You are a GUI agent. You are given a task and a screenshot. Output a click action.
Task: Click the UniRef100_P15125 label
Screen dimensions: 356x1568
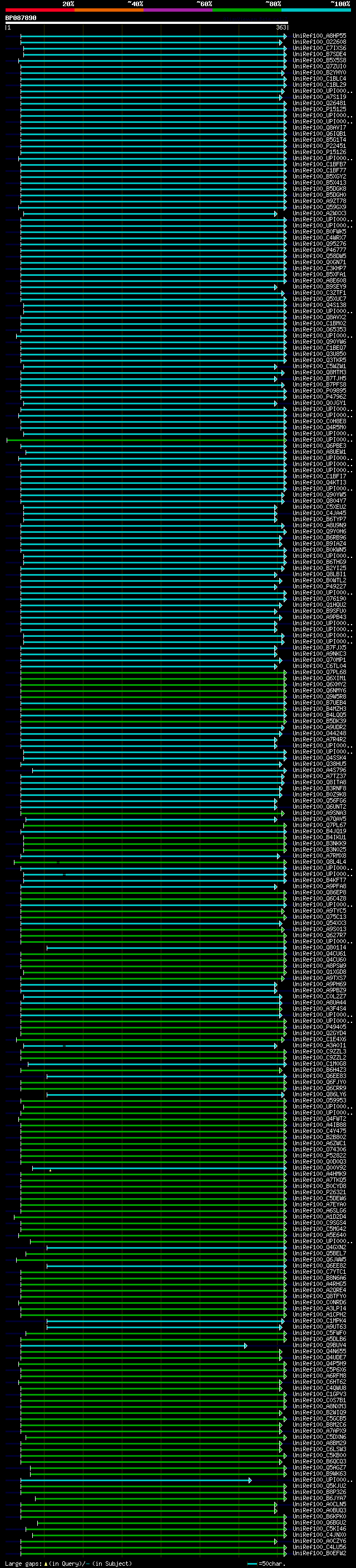(x=319, y=109)
